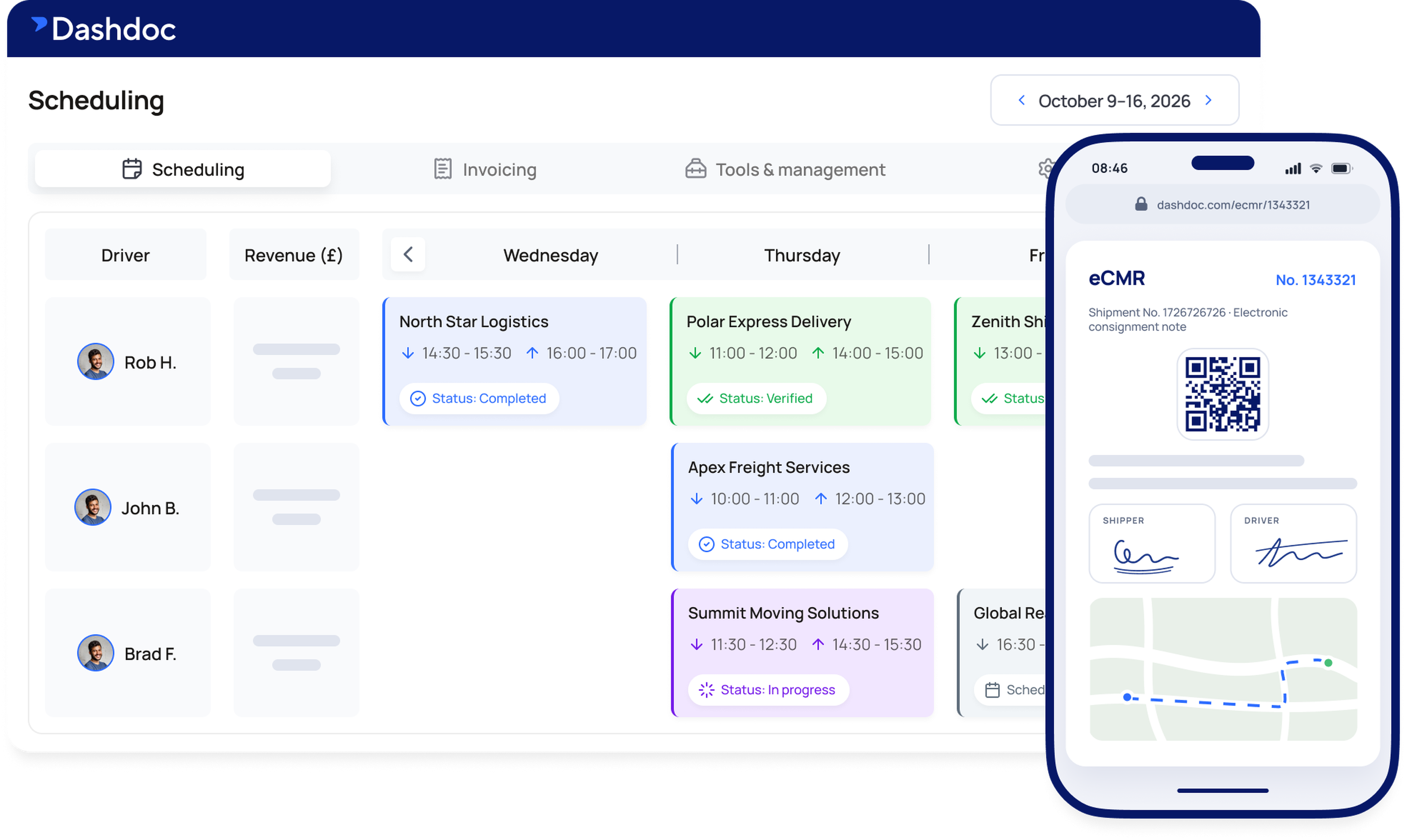The image size is (1407, 840).
Task: Switch to the Invoicing tab
Action: click(485, 169)
